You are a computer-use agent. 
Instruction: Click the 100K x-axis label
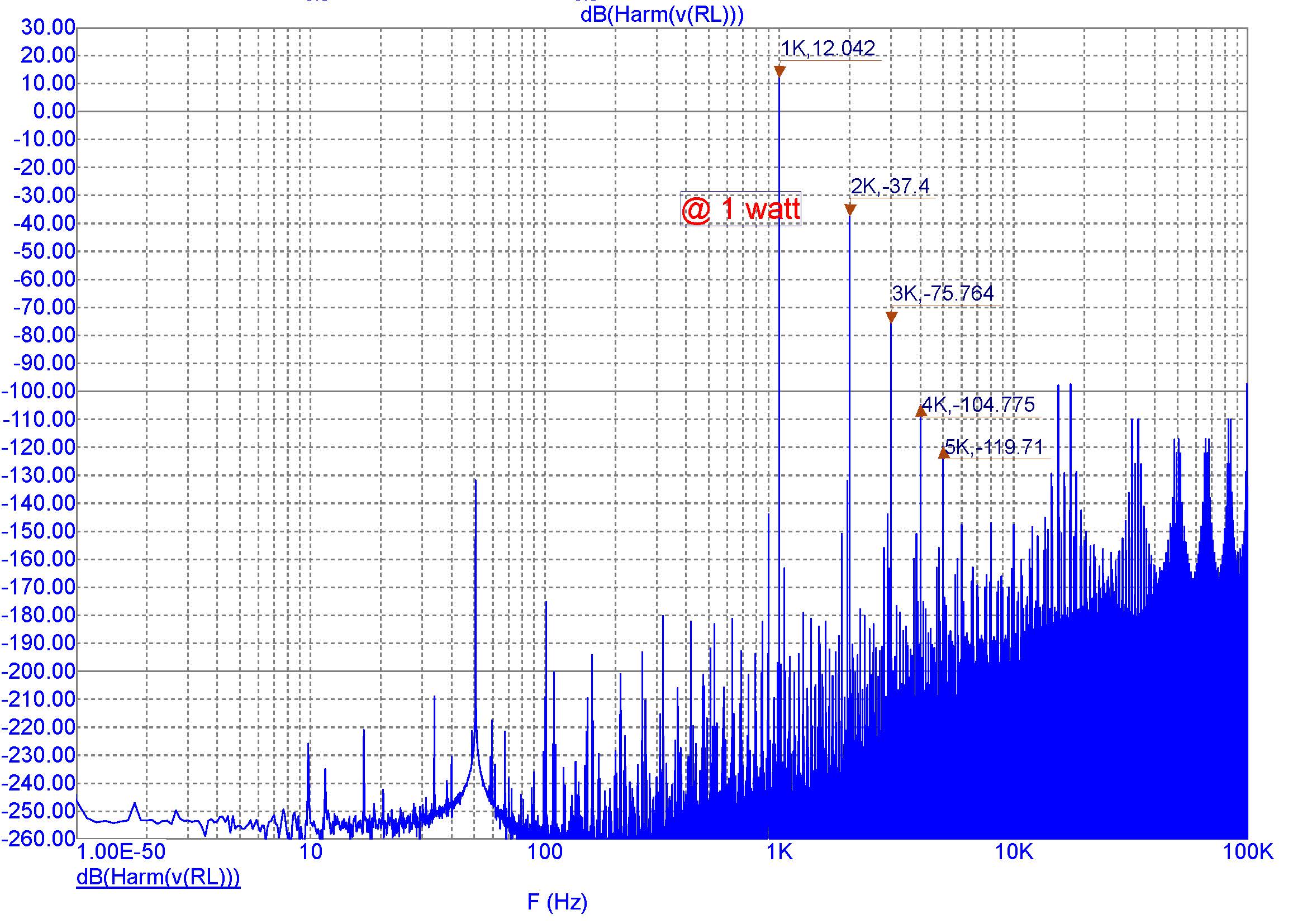1248,852
